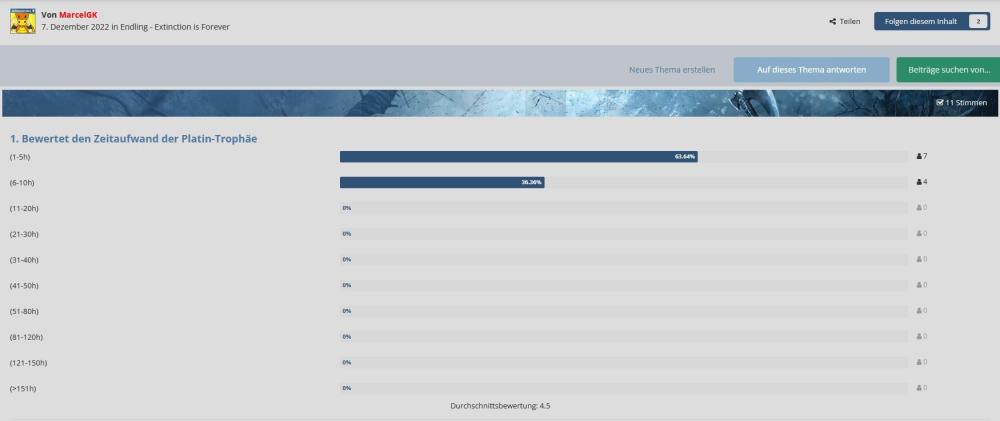Click the voter icon for the (21-30h) row
This screenshot has width=1000, height=421.
[x=919, y=234]
